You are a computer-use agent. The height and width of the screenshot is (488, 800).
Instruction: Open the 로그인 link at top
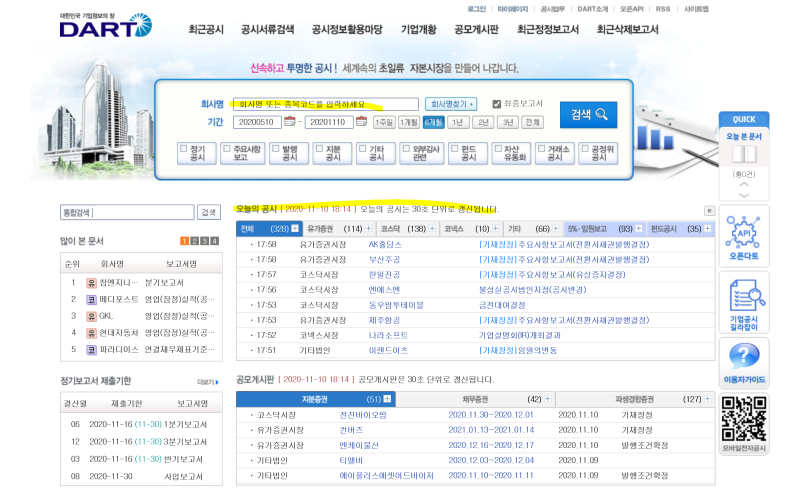pyautogui.click(x=477, y=9)
